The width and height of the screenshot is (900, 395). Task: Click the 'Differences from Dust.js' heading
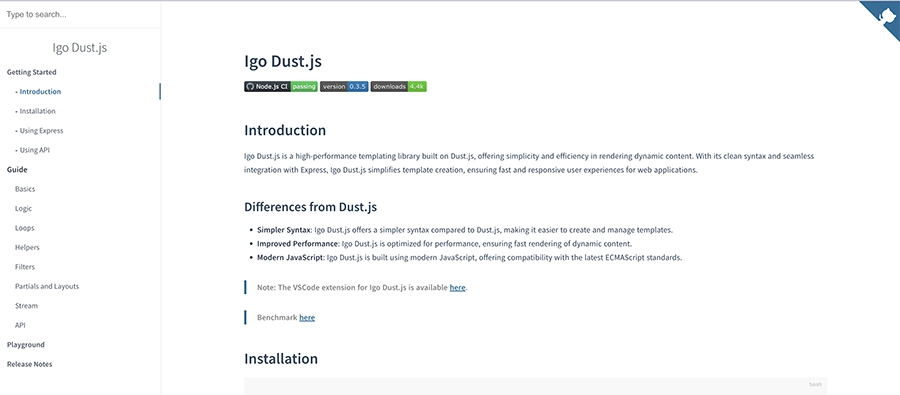[311, 207]
